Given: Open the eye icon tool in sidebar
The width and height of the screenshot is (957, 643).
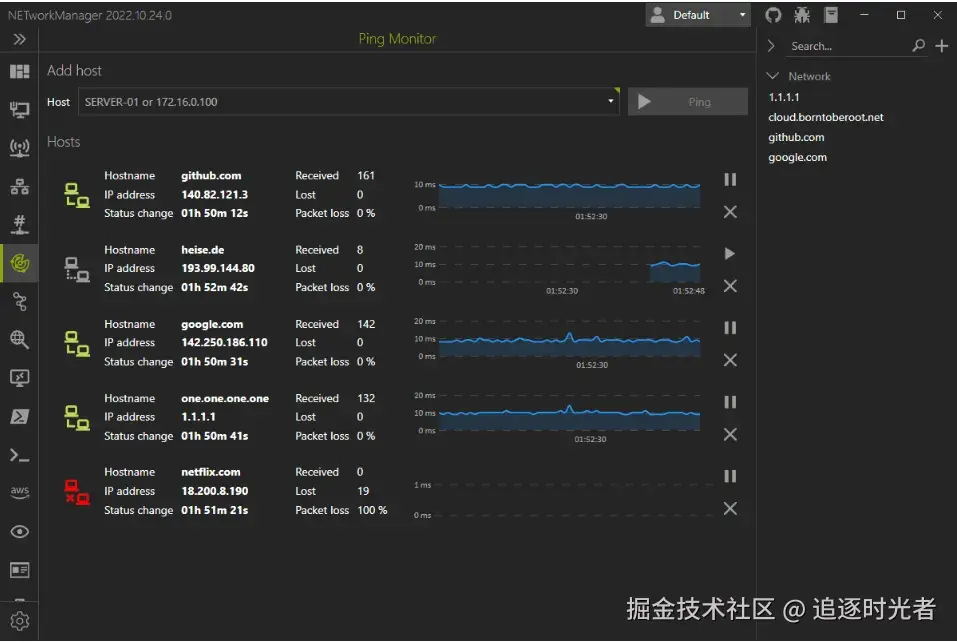Looking at the screenshot, I should click(20, 531).
